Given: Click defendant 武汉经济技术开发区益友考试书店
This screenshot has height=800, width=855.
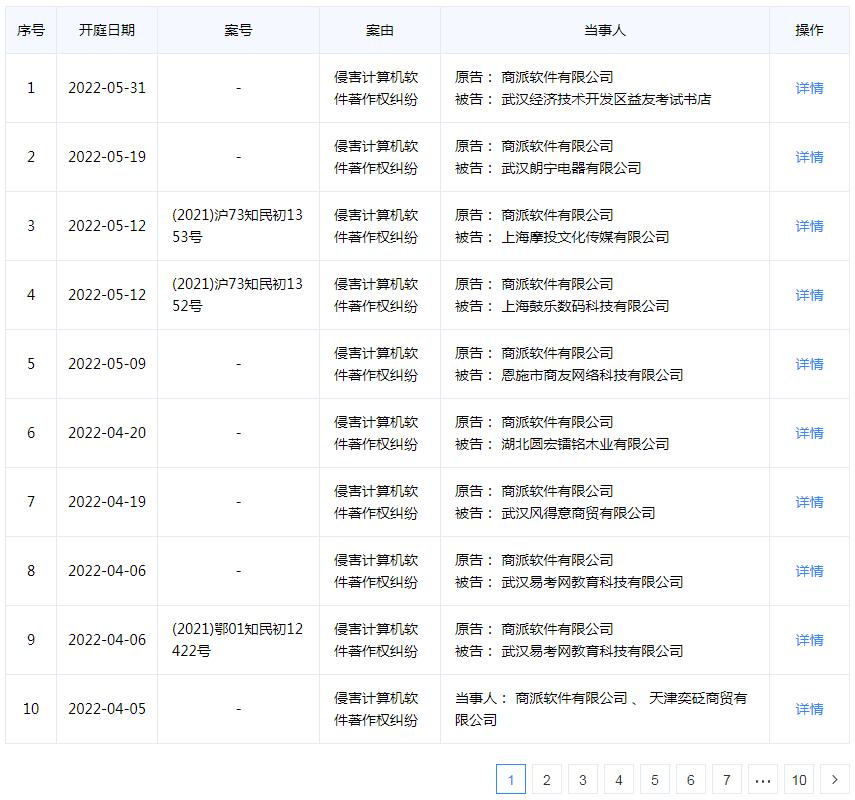Looking at the screenshot, I should [x=606, y=99].
